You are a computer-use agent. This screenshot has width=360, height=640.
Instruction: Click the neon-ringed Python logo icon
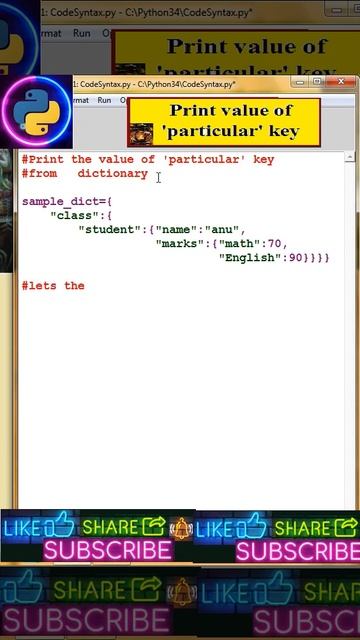pos(36,111)
